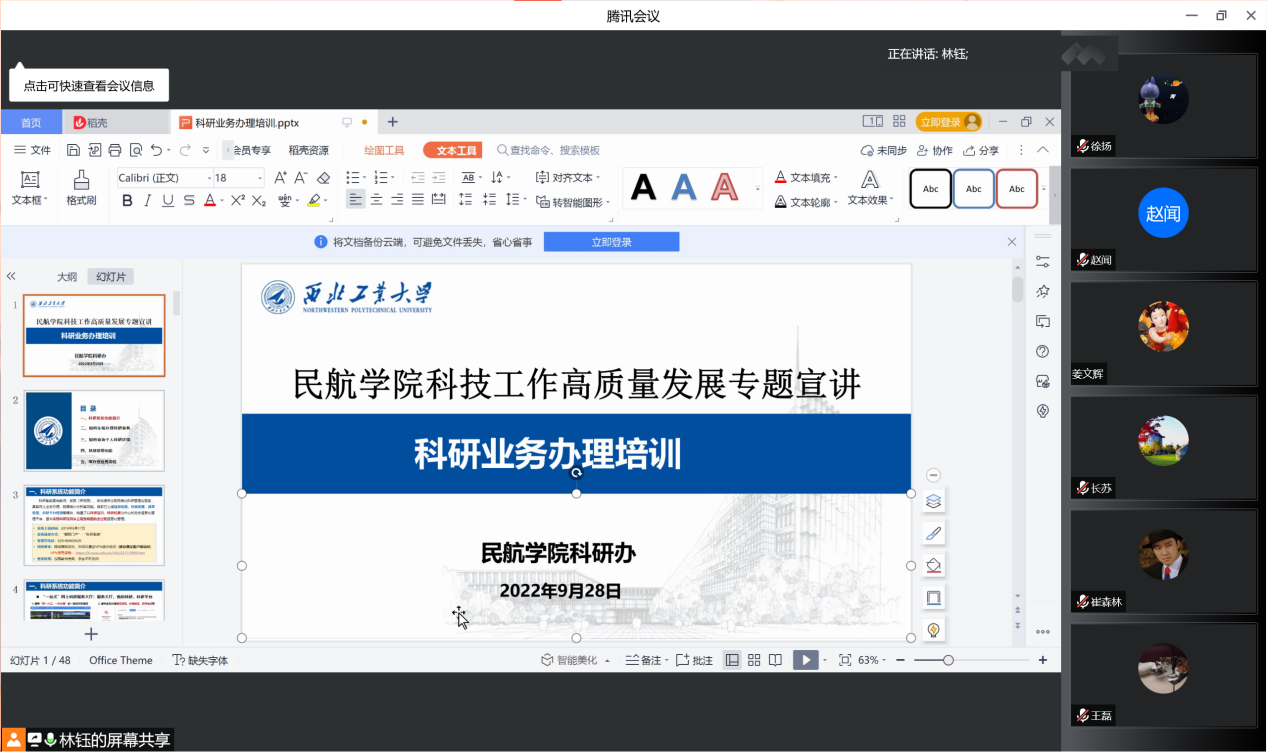Switch to slide sorter grid view
Screen dimensions: 1267x752
pos(754,660)
